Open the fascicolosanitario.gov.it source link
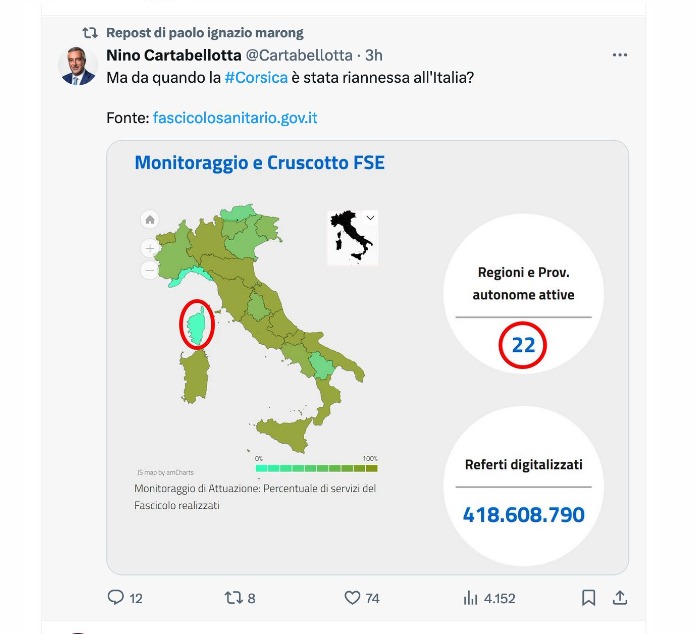This screenshot has width=696, height=634. coord(235,118)
